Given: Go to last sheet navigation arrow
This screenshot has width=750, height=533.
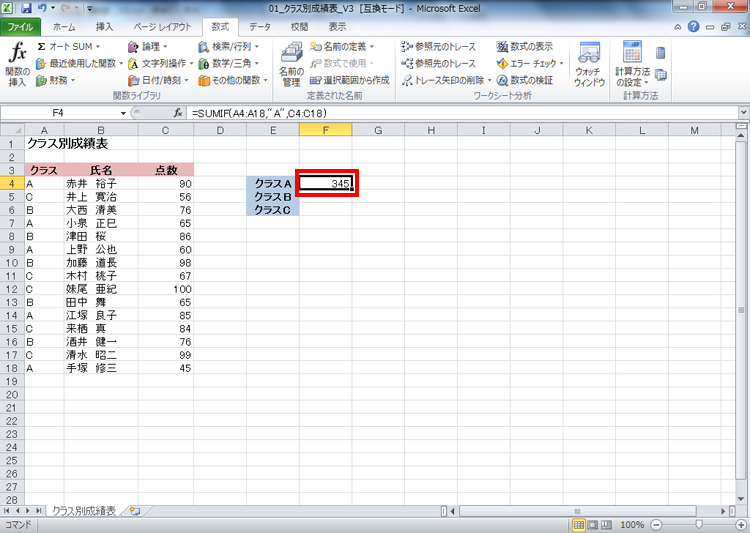Looking at the screenshot, I should (x=38, y=511).
